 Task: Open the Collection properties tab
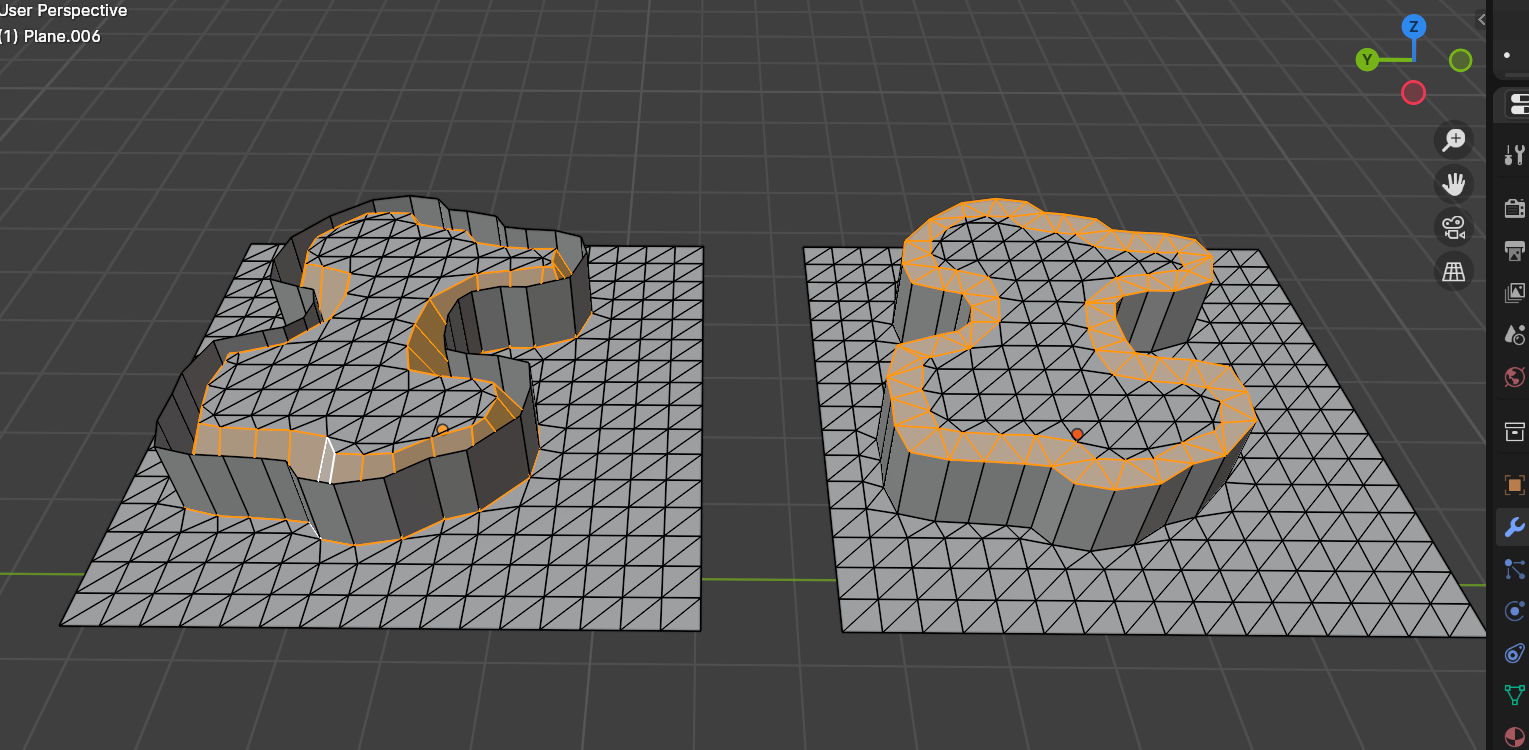click(x=1514, y=431)
